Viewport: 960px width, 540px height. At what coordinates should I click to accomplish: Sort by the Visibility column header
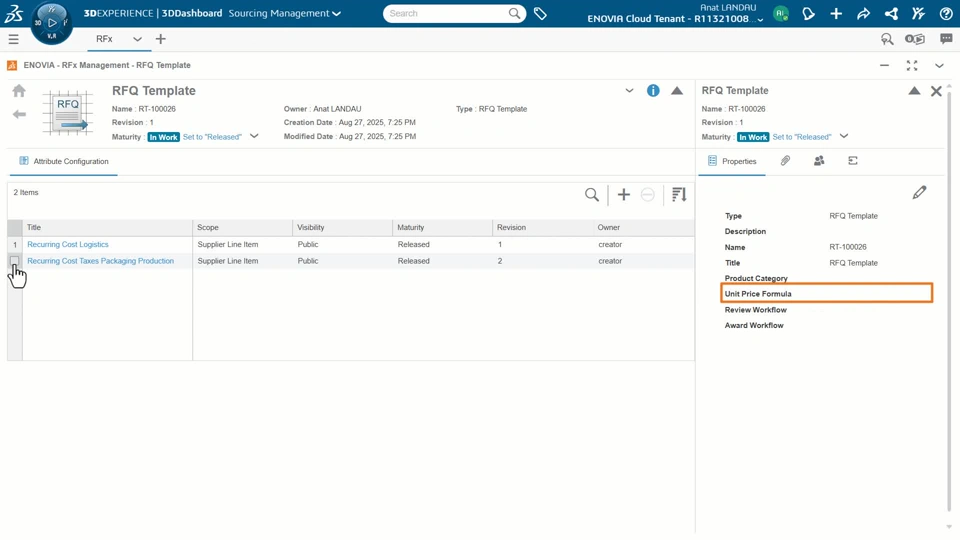tap(342, 228)
